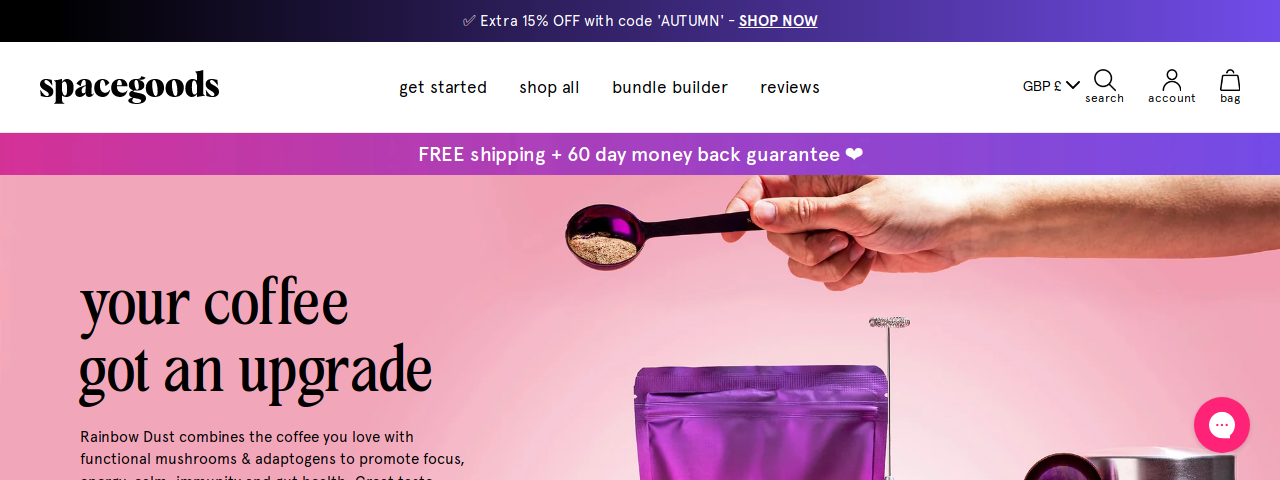Open the account profile icon
Image resolution: width=1280 pixels, height=480 pixels.
[1172, 80]
